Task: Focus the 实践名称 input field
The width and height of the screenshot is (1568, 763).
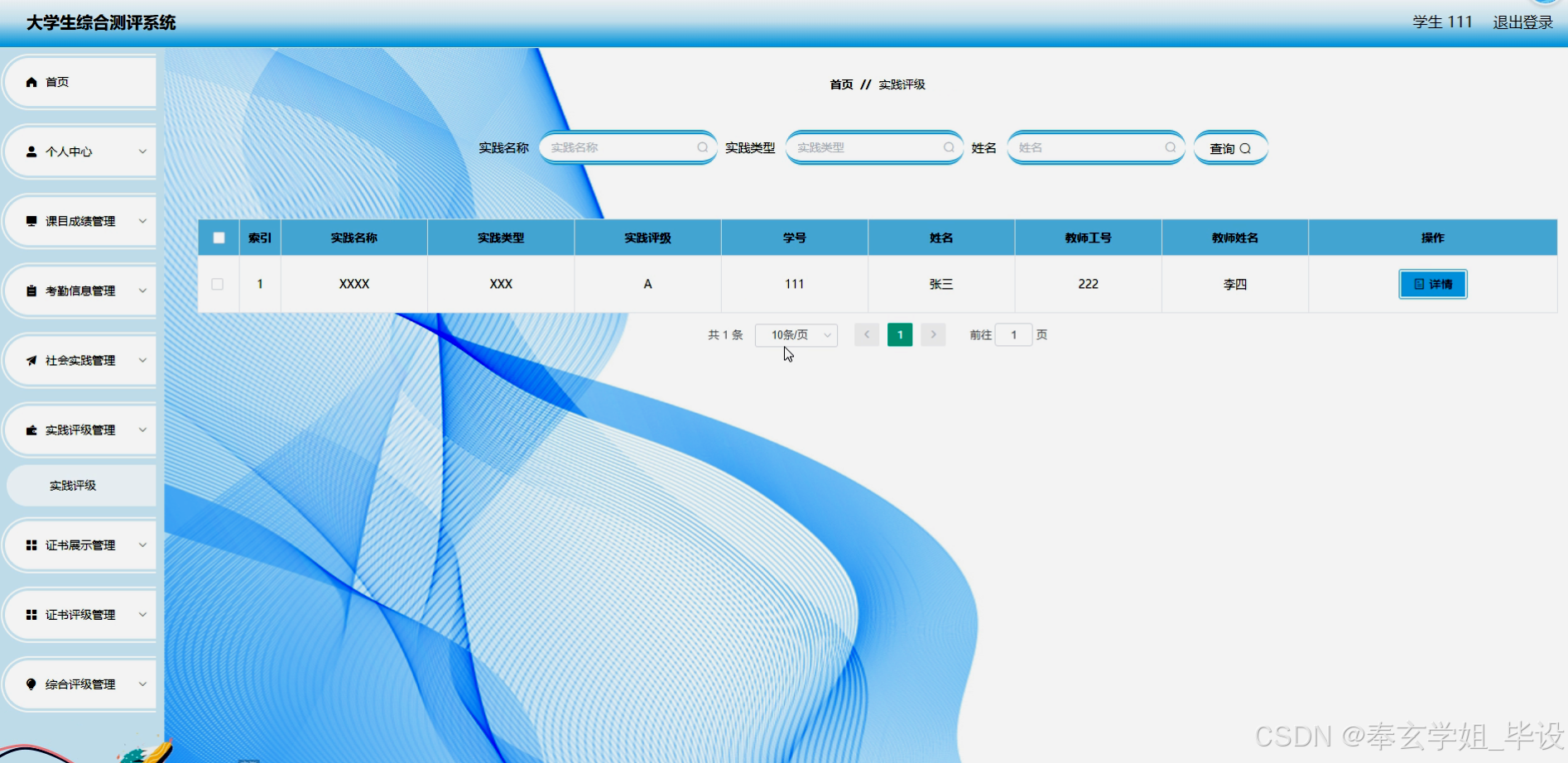Action: (628, 147)
